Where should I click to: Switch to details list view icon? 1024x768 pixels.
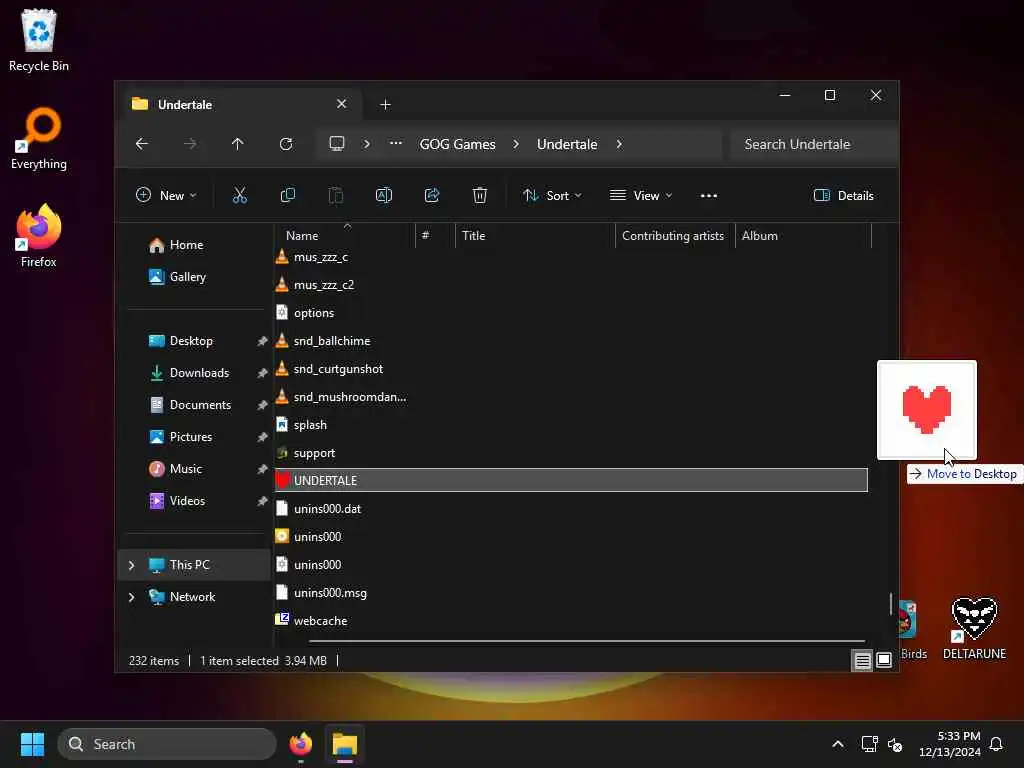(862, 660)
